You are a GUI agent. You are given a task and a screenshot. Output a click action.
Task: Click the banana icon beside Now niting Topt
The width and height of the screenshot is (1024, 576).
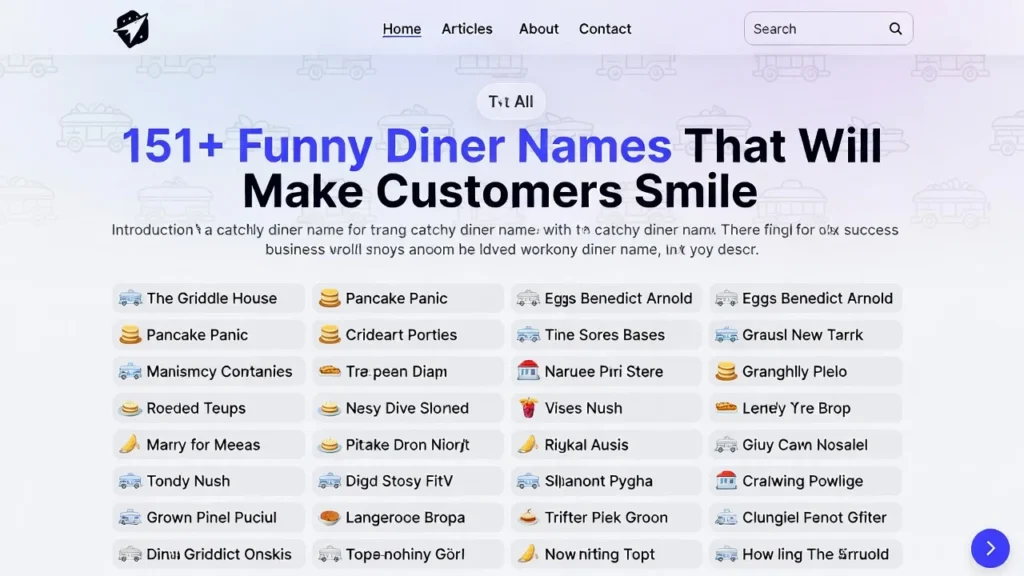tap(528, 554)
